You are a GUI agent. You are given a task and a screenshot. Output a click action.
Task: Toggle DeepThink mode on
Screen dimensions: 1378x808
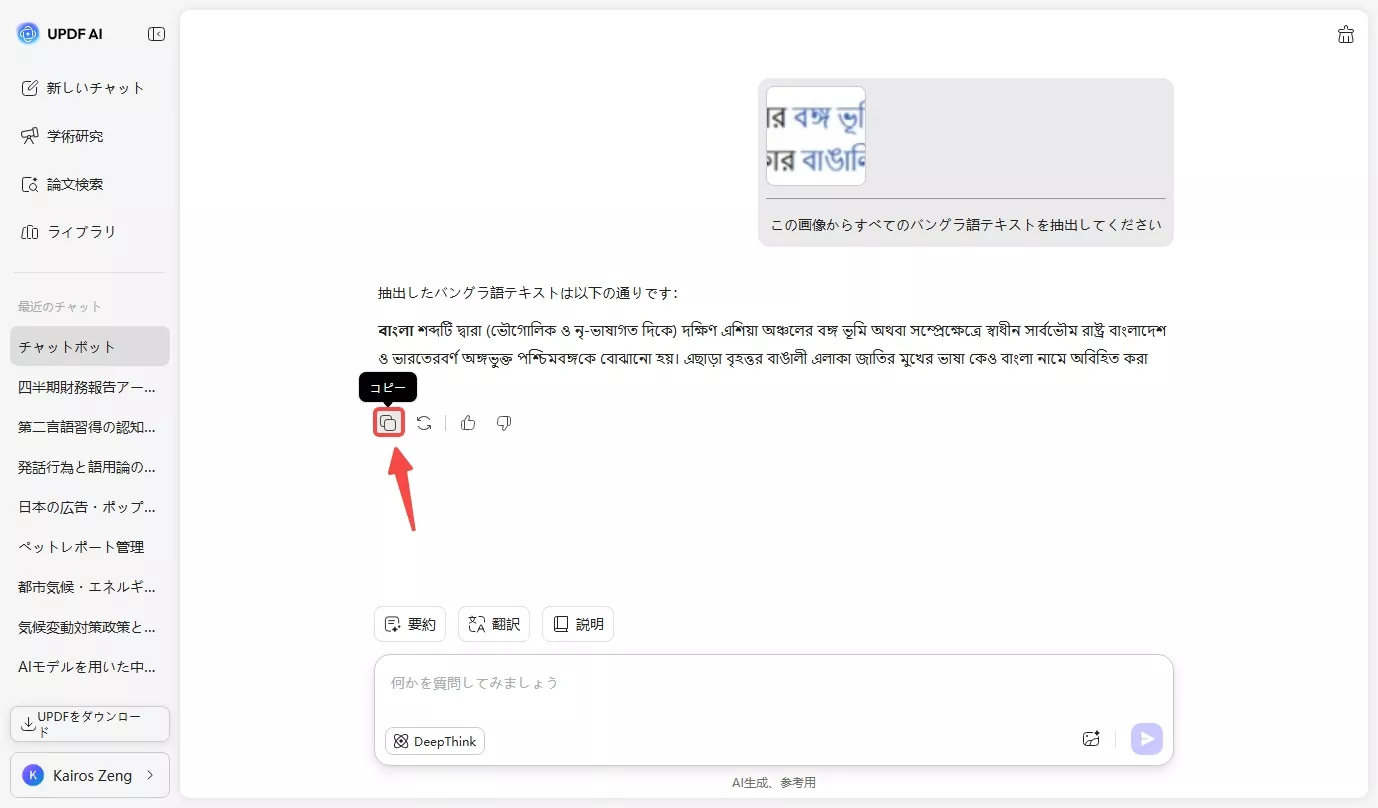click(x=435, y=741)
